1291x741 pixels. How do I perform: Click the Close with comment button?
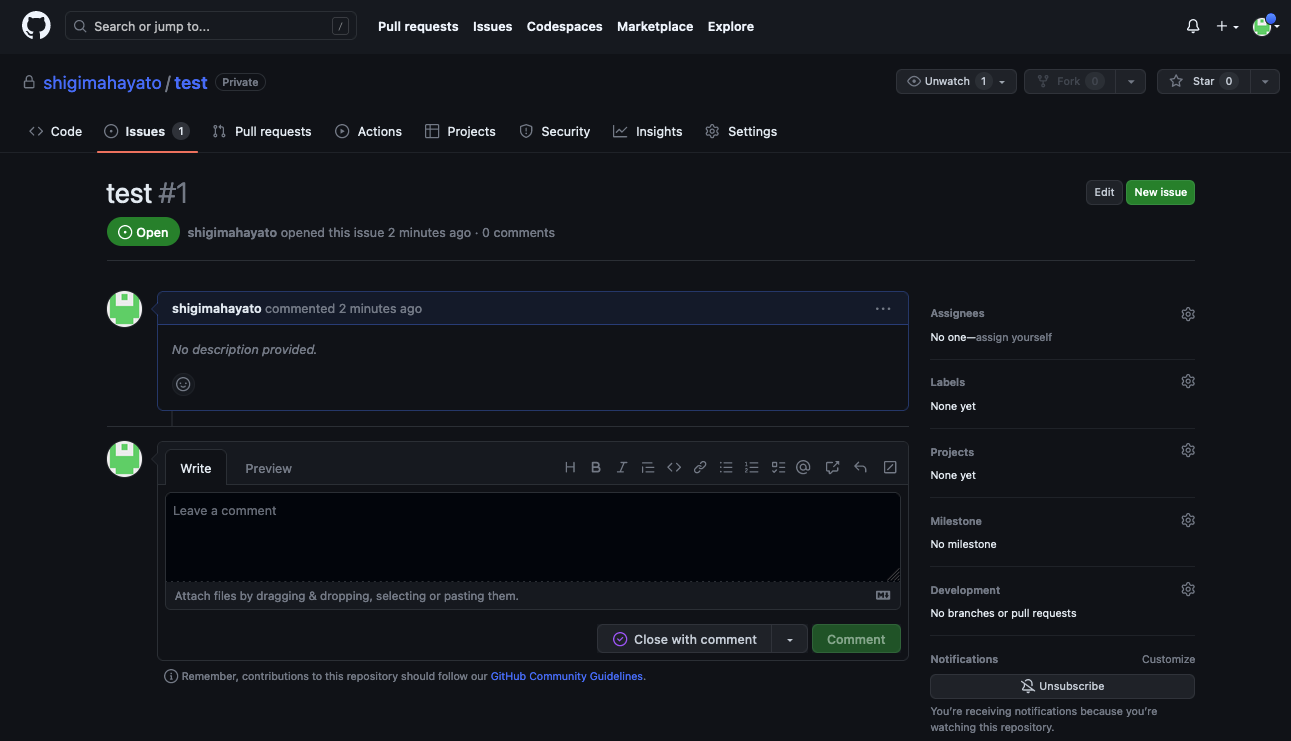[685, 639]
